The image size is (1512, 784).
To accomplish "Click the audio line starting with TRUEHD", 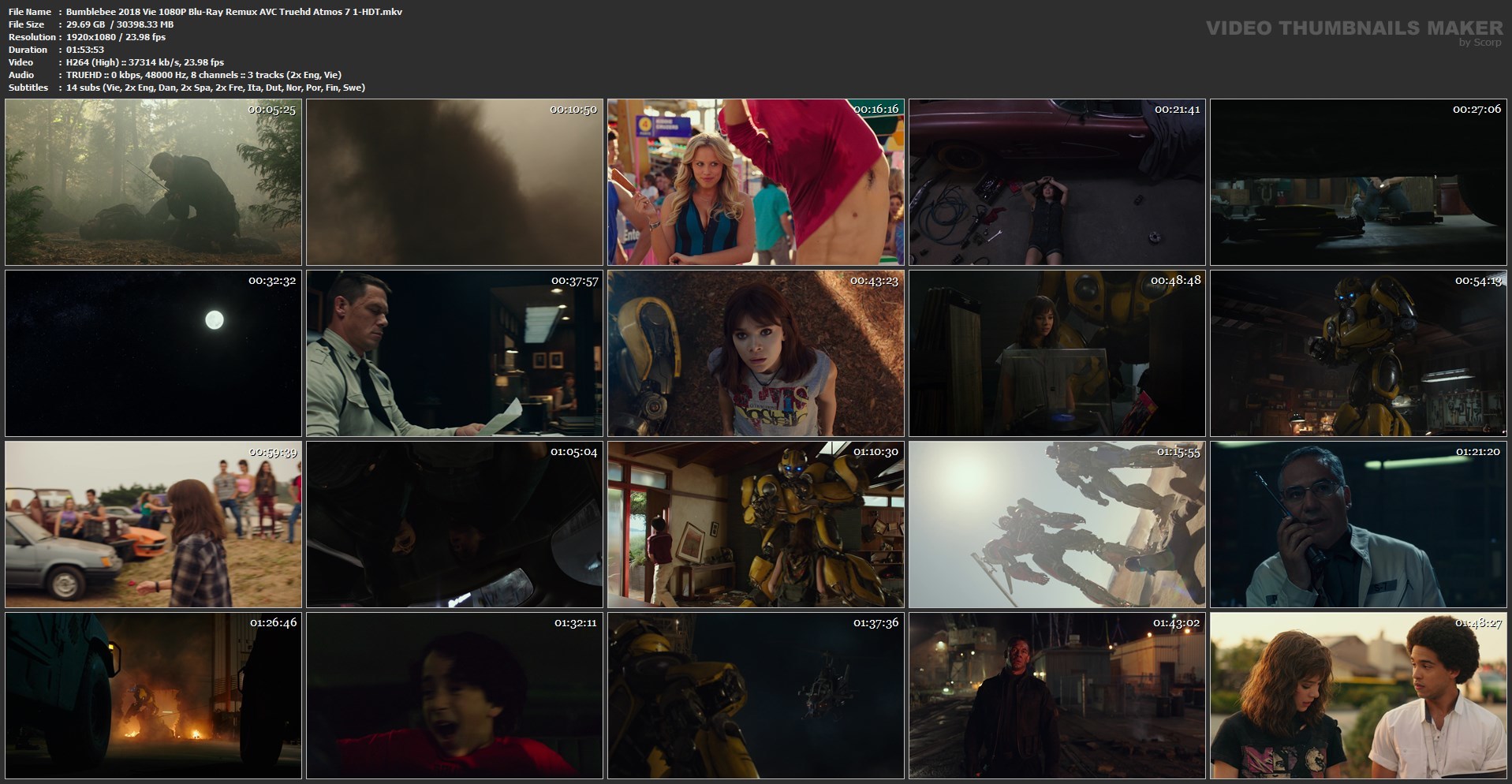I will click(x=203, y=75).
